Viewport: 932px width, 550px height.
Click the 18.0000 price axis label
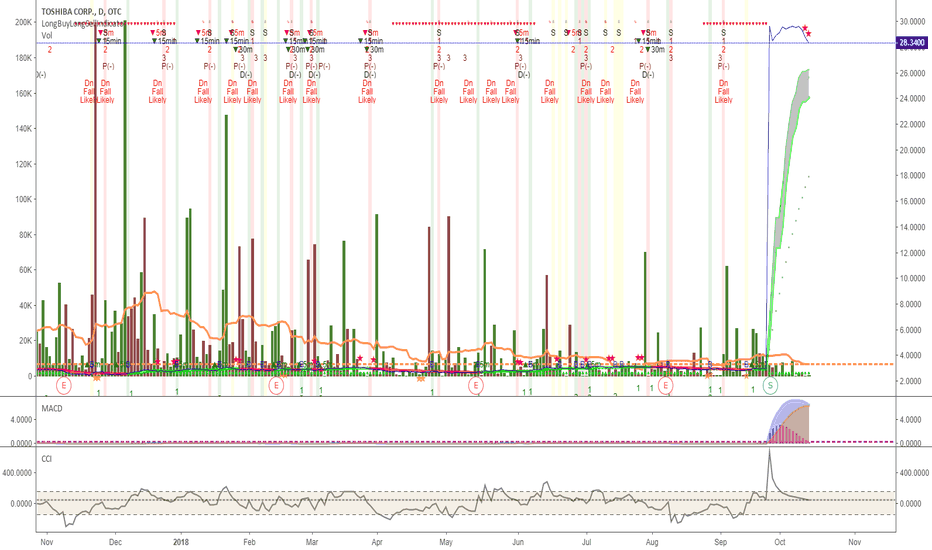[x=912, y=176]
